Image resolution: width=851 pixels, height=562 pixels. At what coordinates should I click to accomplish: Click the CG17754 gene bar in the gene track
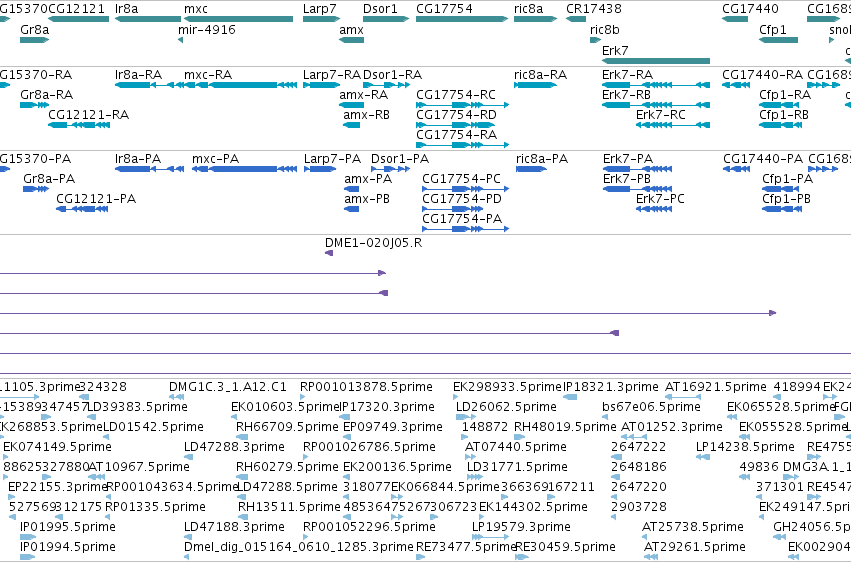(x=462, y=19)
